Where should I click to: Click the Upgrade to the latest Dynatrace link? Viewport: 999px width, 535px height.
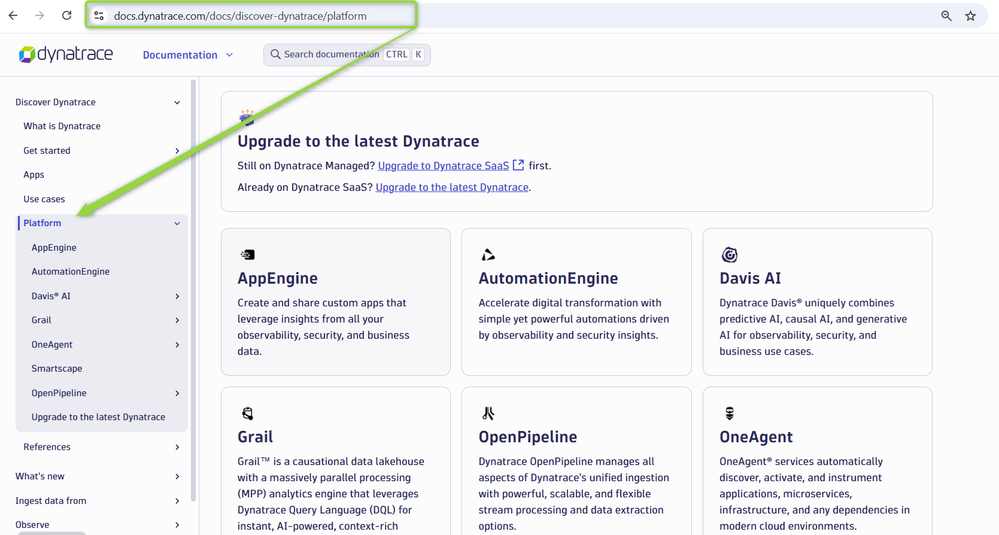click(x=452, y=187)
